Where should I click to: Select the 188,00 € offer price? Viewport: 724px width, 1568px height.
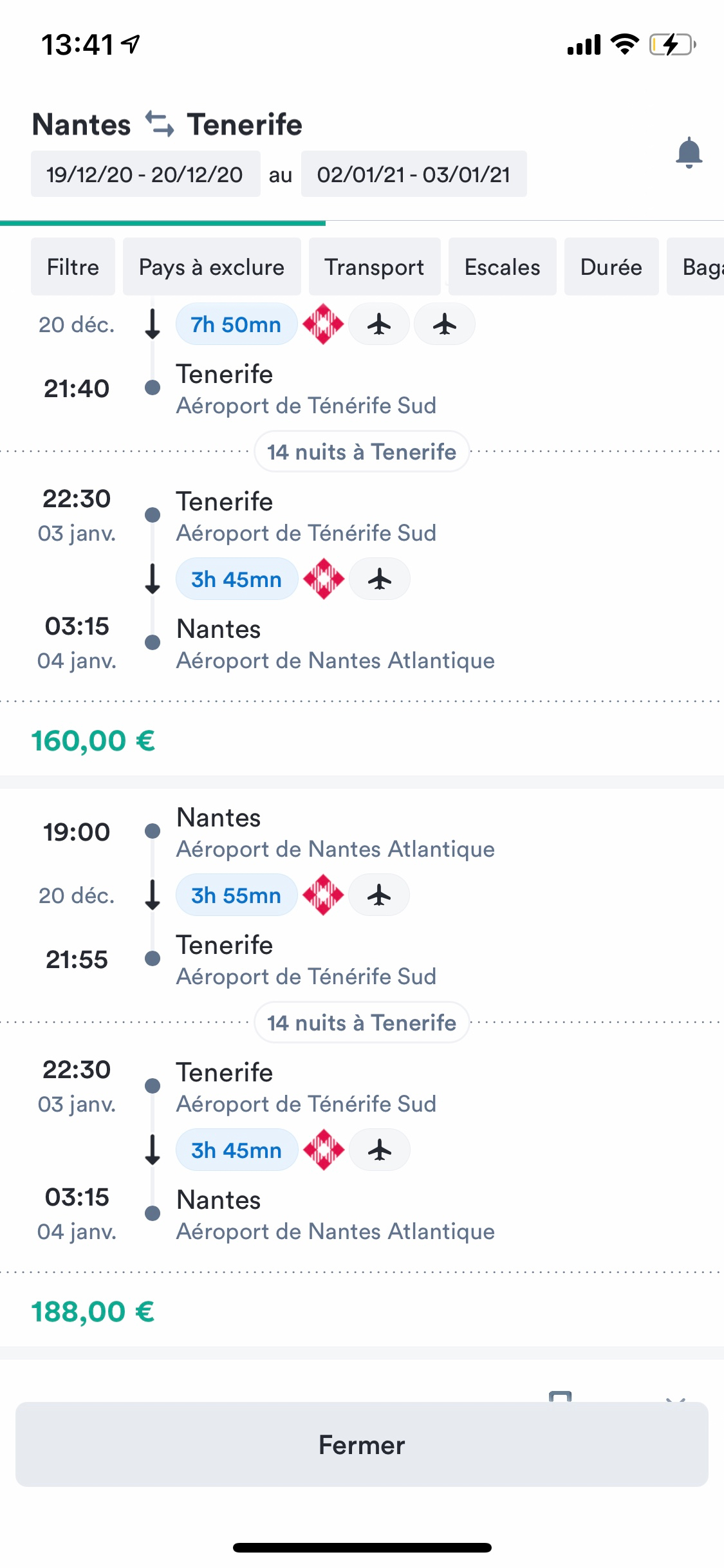[x=93, y=1311]
